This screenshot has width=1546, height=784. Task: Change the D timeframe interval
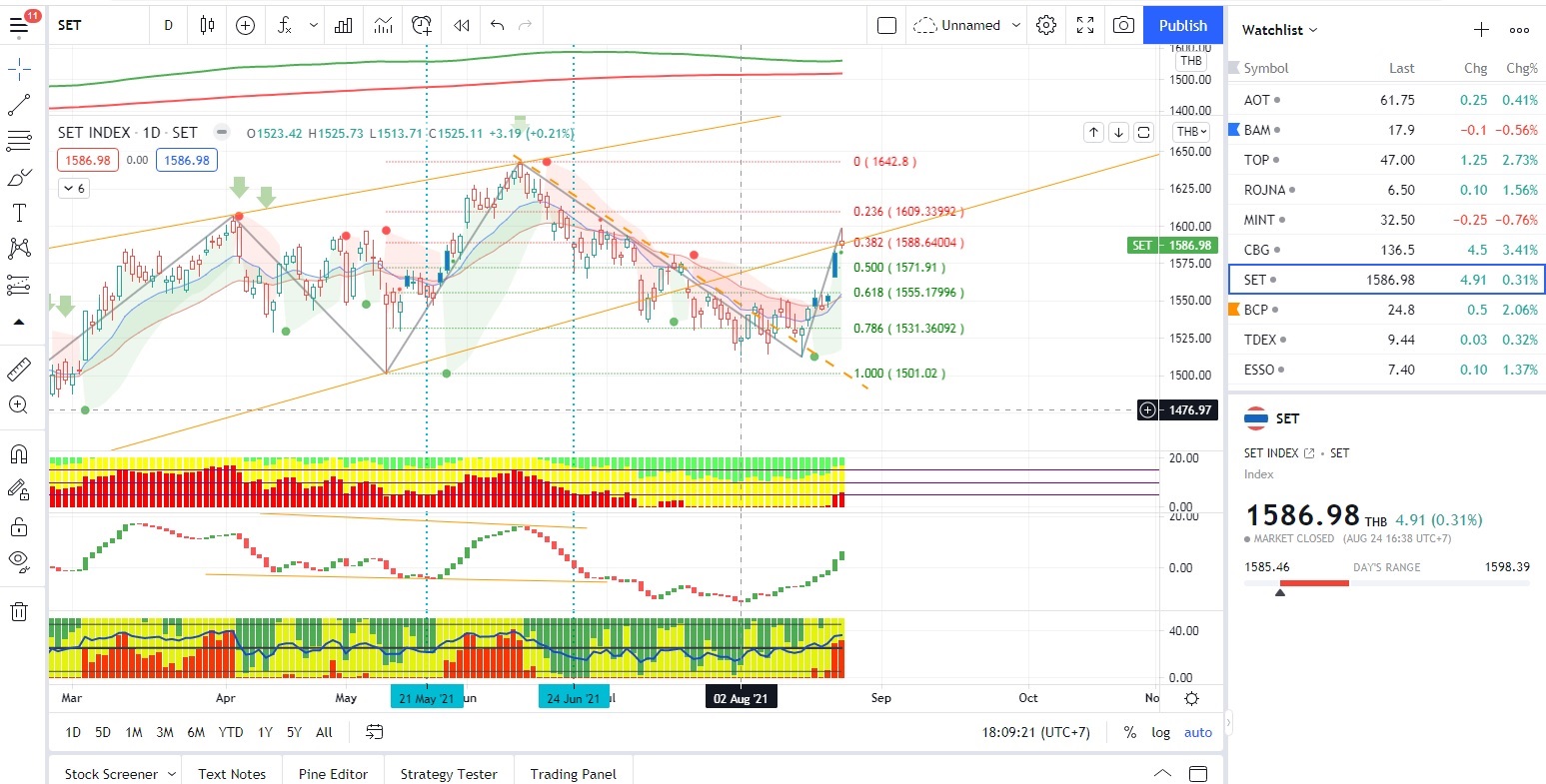click(x=168, y=25)
